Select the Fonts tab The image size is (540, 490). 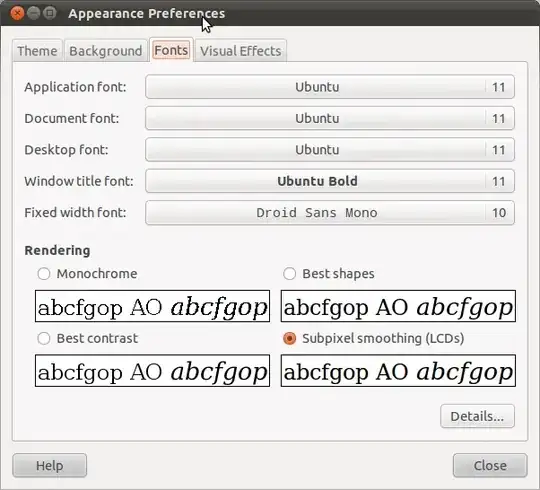tap(171, 50)
